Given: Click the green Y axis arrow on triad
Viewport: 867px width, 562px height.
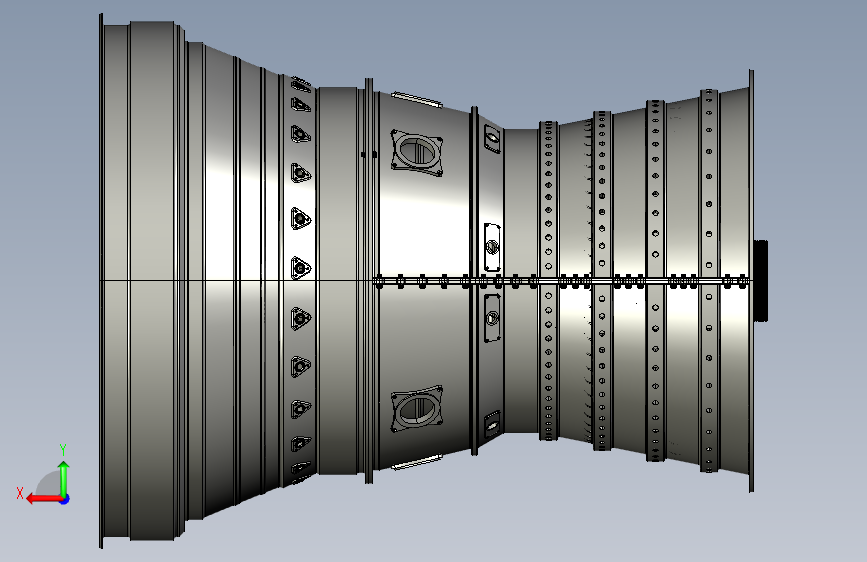Looking at the screenshot, I should click(64, 479).
